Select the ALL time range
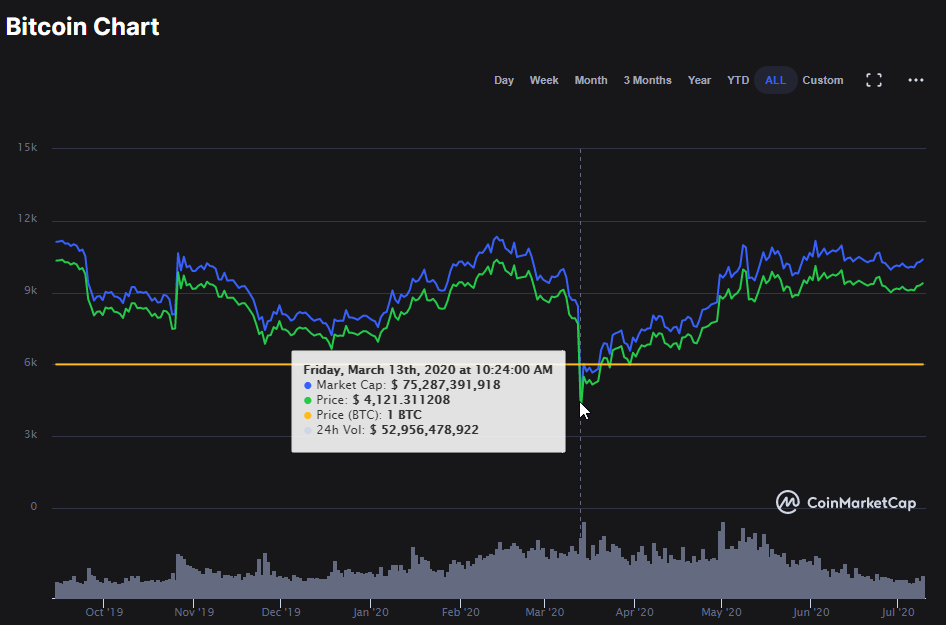The height and width of the screenshot is (625, 946). pyautogui.click(x=775, y=80)
